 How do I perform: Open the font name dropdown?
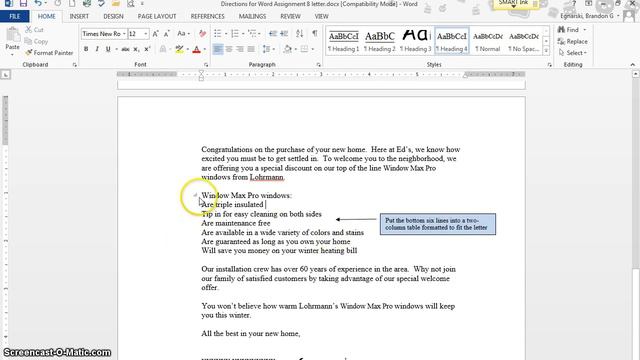(x=124, y=34)
